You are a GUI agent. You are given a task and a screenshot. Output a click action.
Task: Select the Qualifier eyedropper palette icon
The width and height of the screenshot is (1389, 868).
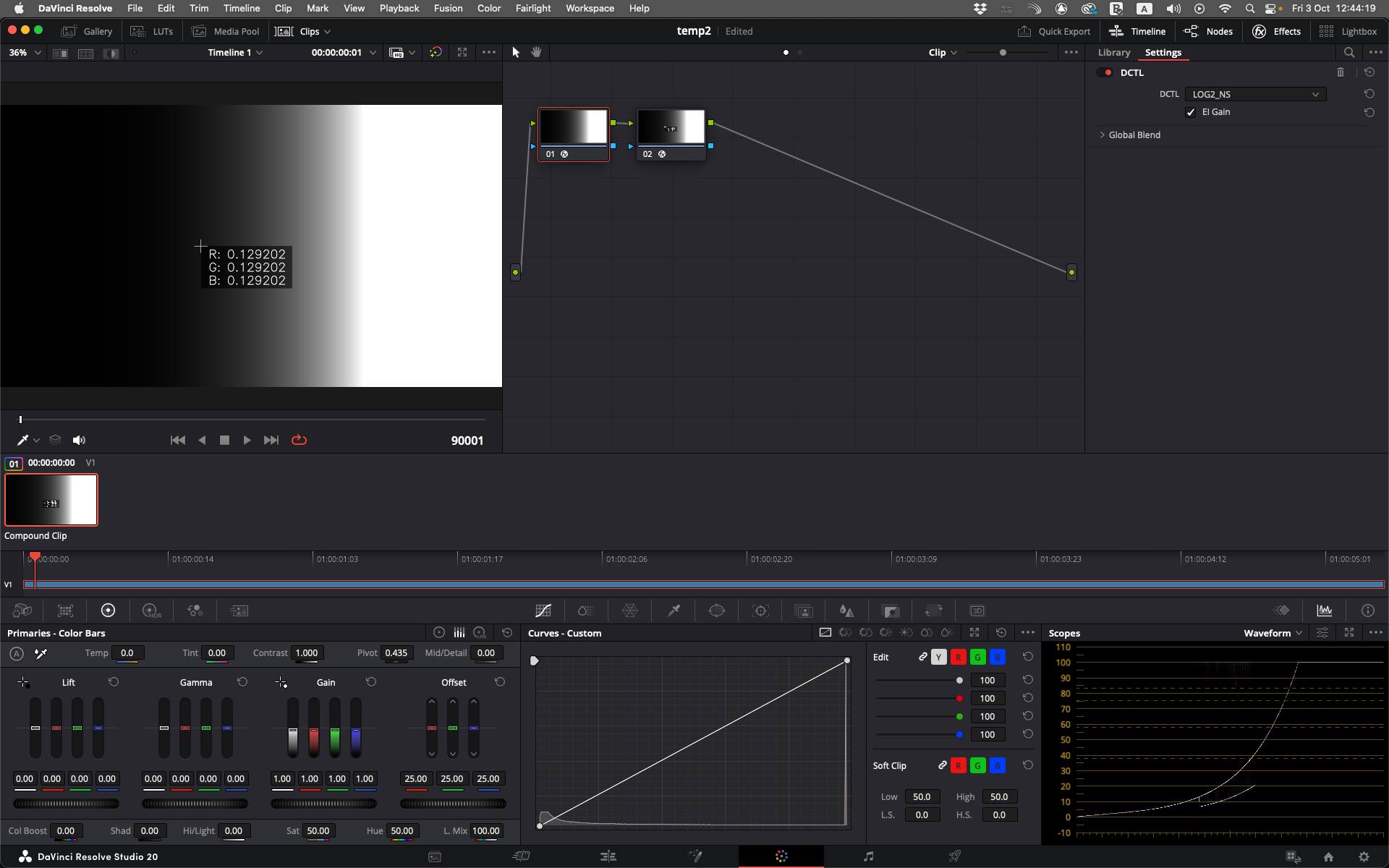tap(674, 610)
